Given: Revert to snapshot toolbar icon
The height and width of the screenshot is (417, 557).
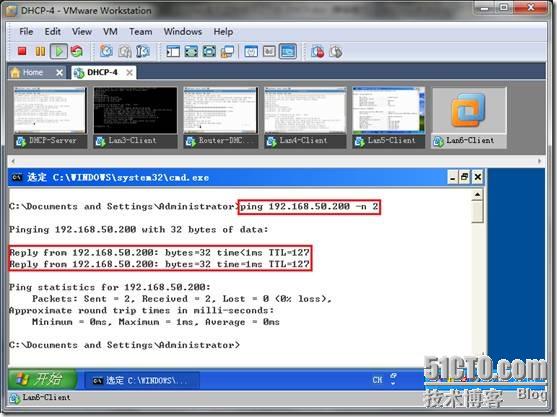Looking at the screenshot, I should coord(125,52).
